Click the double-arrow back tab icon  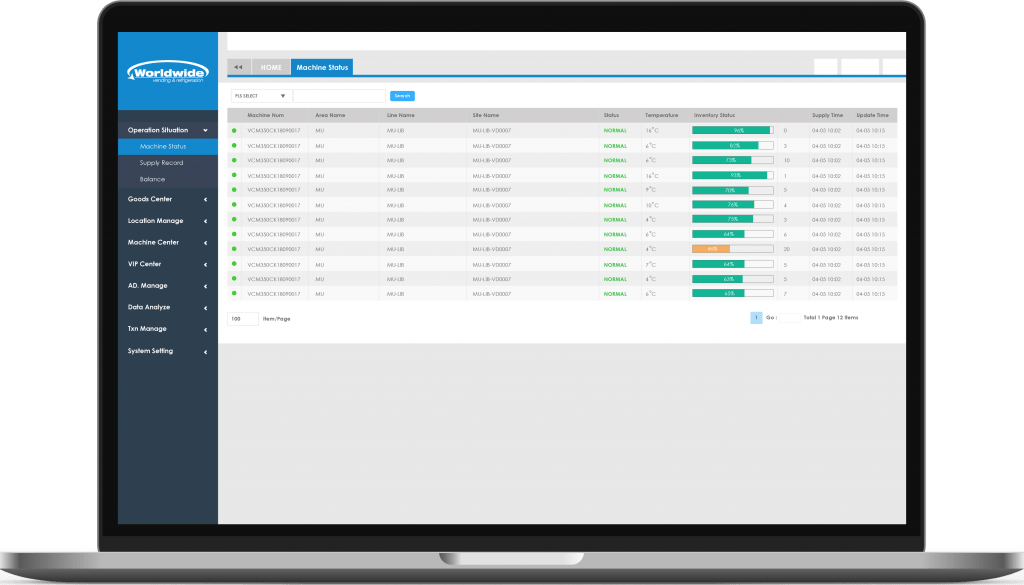[x=239, y=67]
